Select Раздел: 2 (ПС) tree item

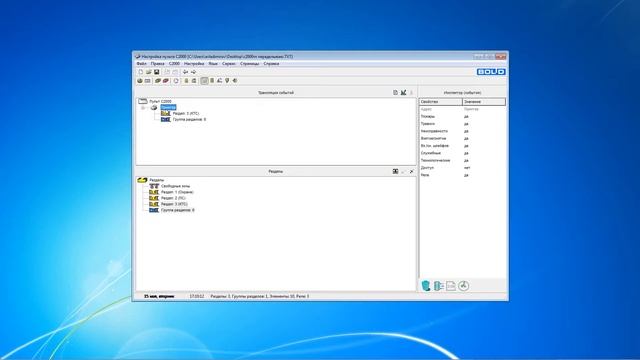pyautogui.click(x=173, y=198)
